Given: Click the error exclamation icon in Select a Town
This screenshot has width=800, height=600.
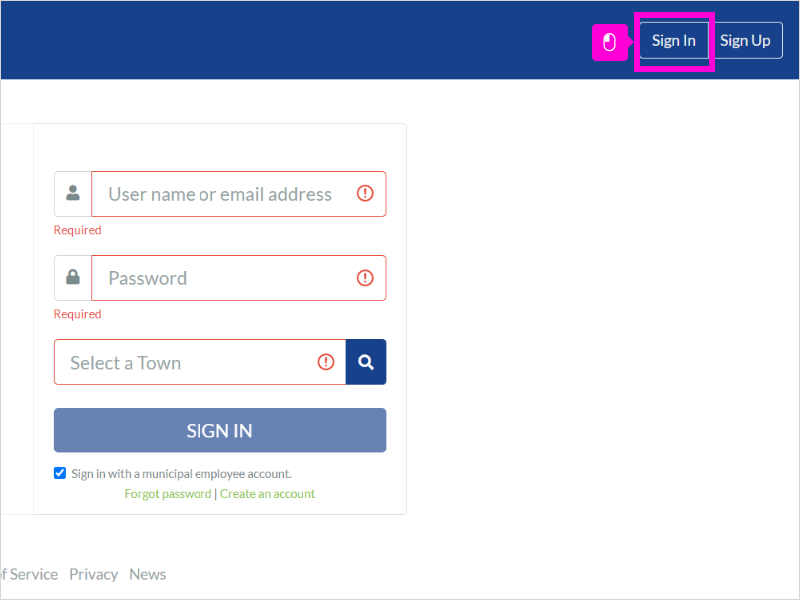Looking at the screenshot, I should pos(326,362).
